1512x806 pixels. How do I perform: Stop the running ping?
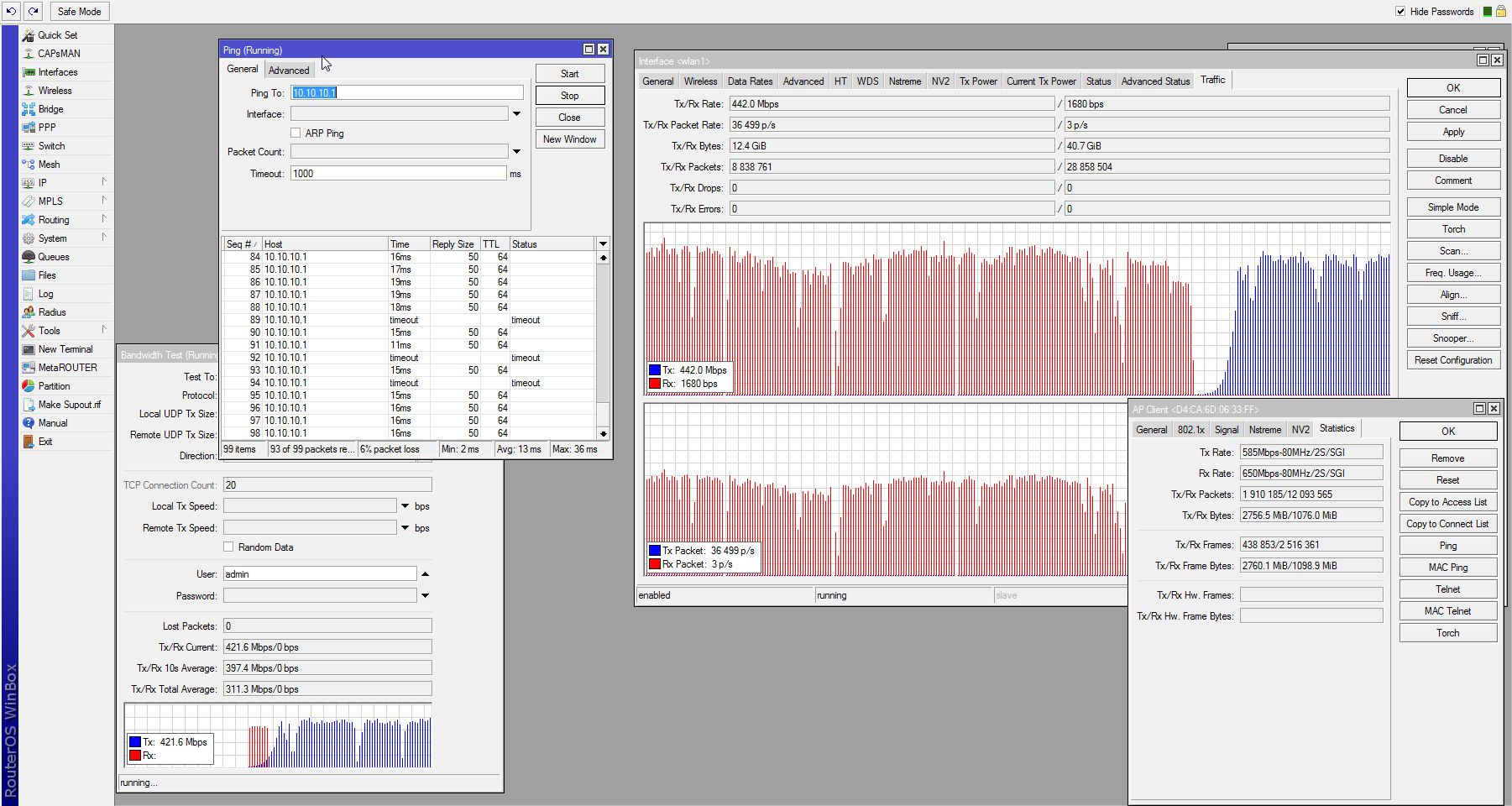click(x=569, y=96)
